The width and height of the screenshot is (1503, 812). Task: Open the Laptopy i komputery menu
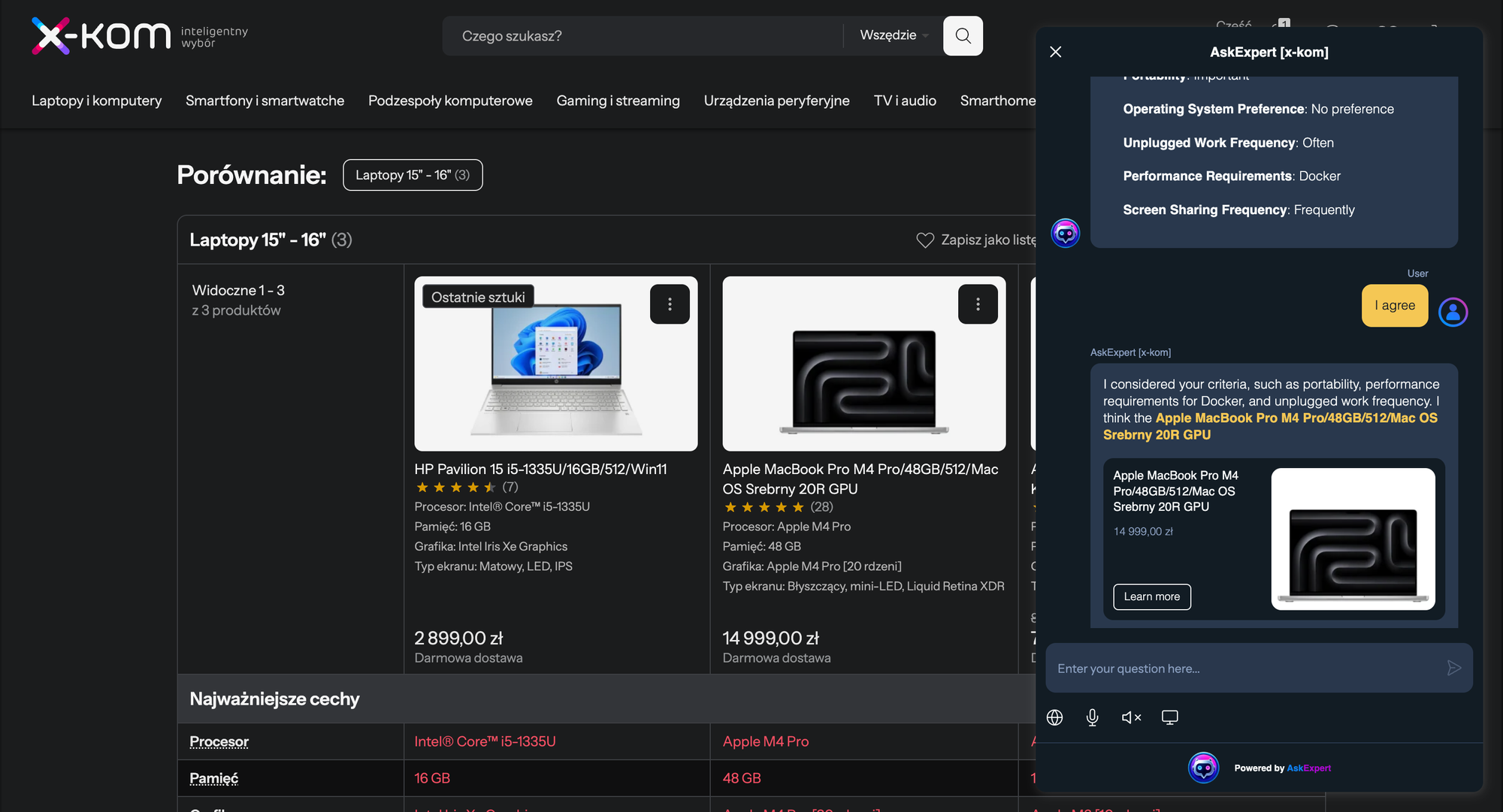pyautogui.click(x=97, y=101)
